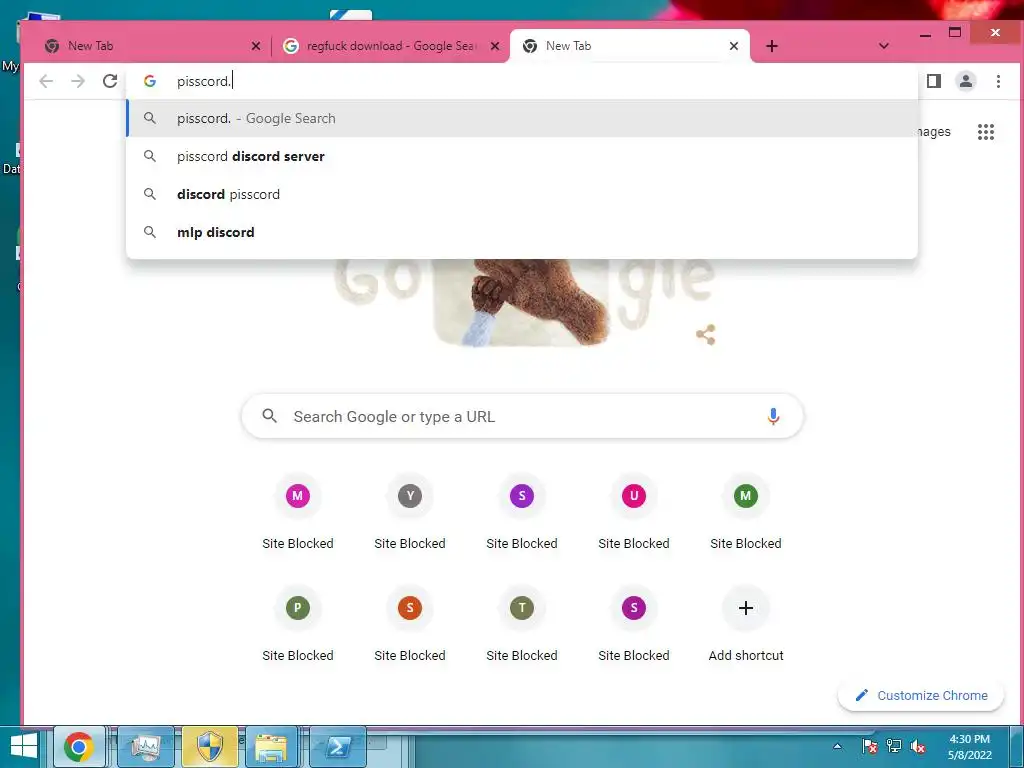This screenshot has width=1024, height=768.
Task: Click the muted volume tray icon
Action: coord(918,746)
